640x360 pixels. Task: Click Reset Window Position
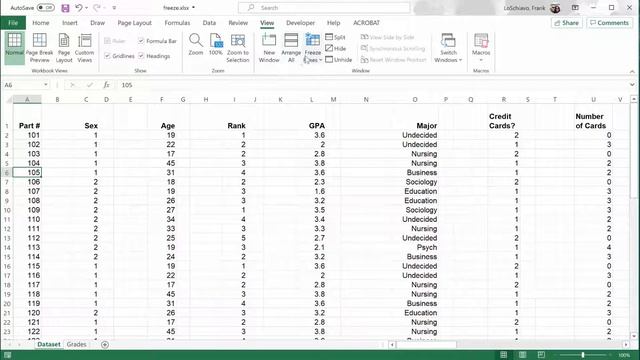(393, 60)
